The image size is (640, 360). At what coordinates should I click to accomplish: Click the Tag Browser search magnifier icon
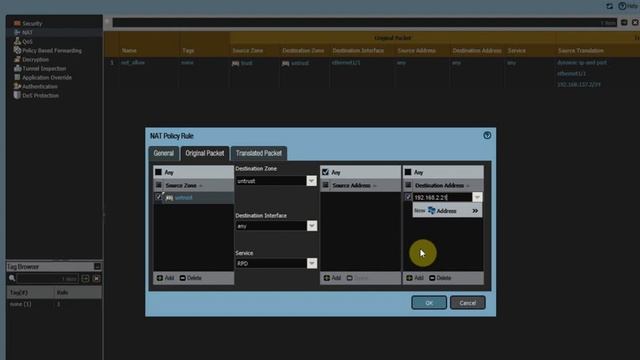point(12,278)
